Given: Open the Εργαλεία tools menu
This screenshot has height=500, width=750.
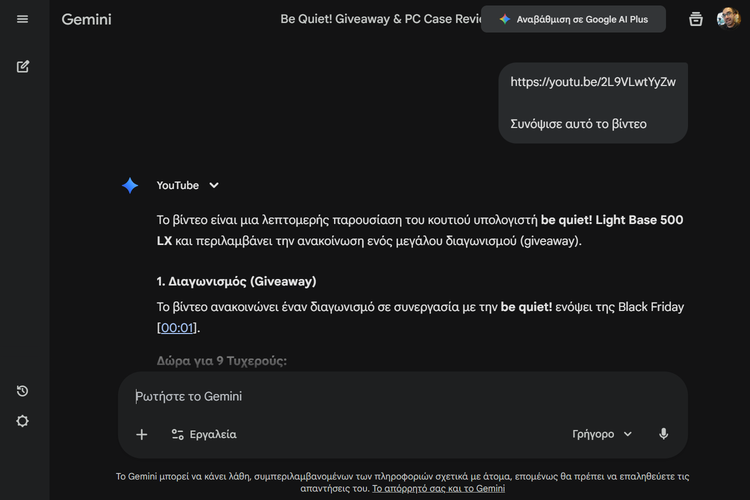Looking at the screenshot, I should pos(204,434).
